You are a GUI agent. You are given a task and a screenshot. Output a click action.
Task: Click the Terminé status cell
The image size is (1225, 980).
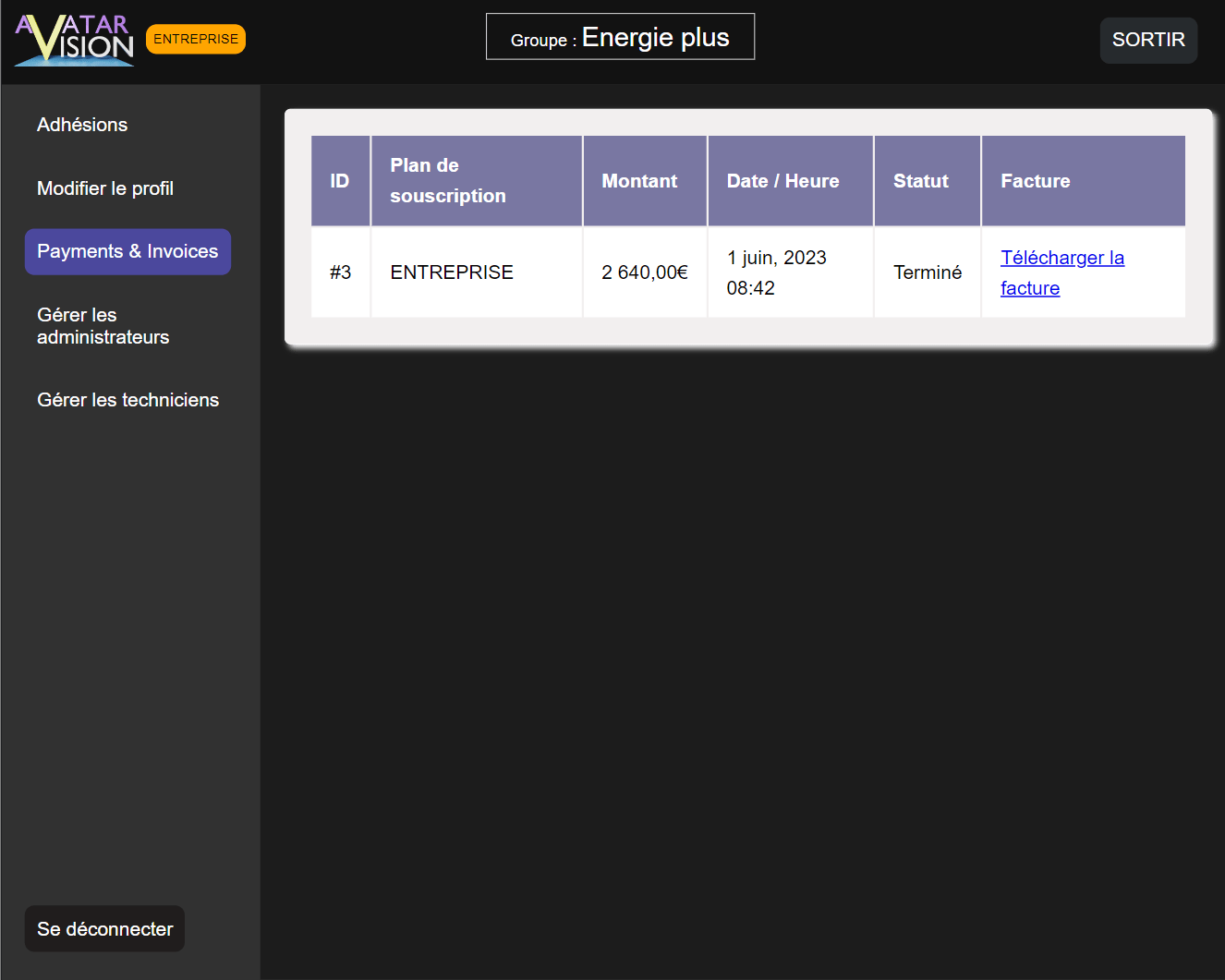coord(928,272)
